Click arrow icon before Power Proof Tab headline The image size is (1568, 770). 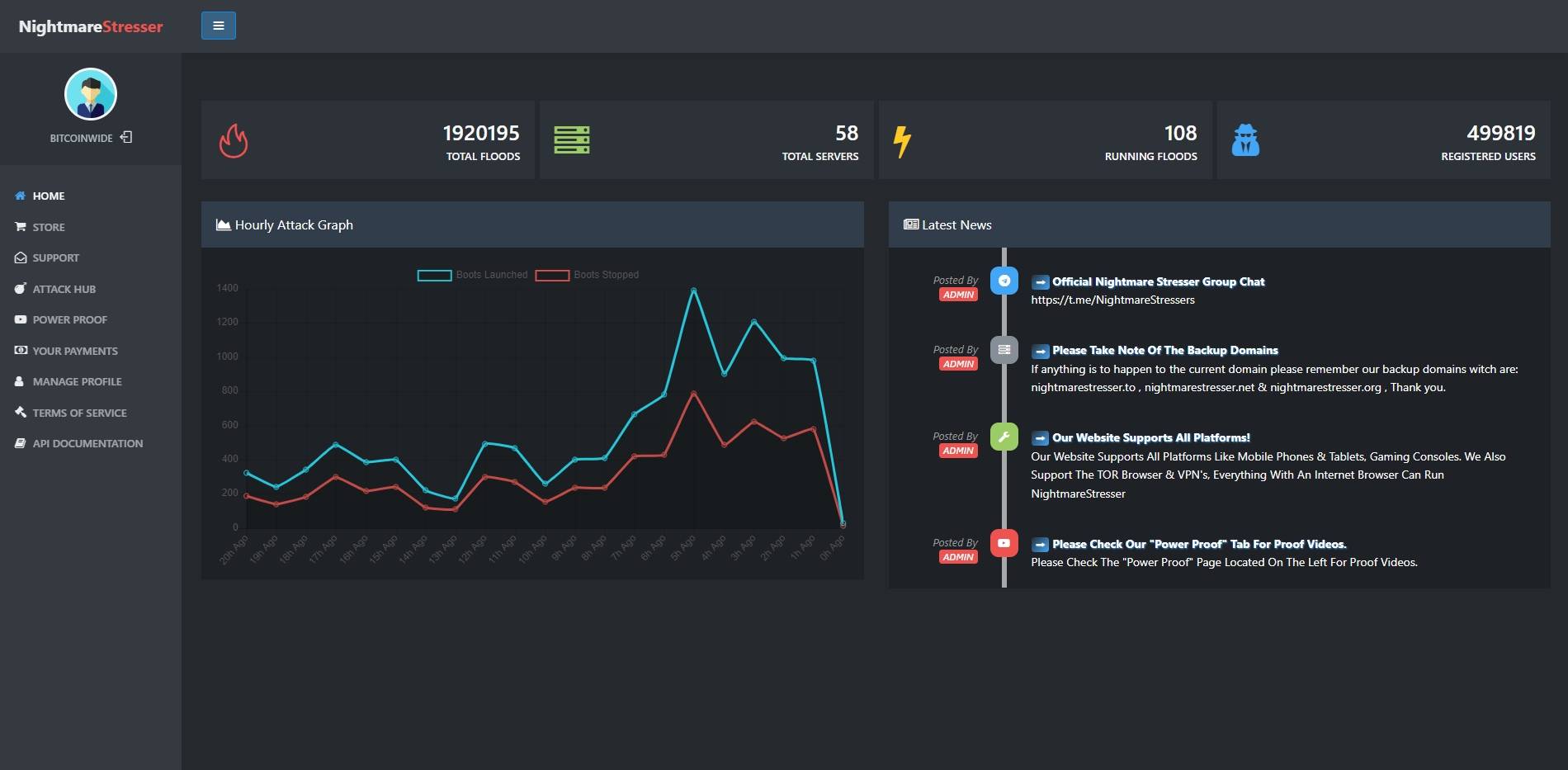pos(1040,545)
